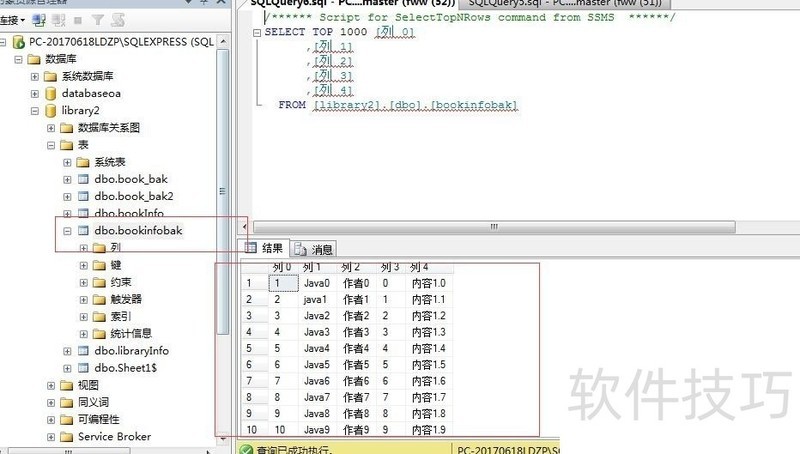This screenshot has width=800, height=454.
Task: Collapse the 表 folder
Action: [51, 145]
